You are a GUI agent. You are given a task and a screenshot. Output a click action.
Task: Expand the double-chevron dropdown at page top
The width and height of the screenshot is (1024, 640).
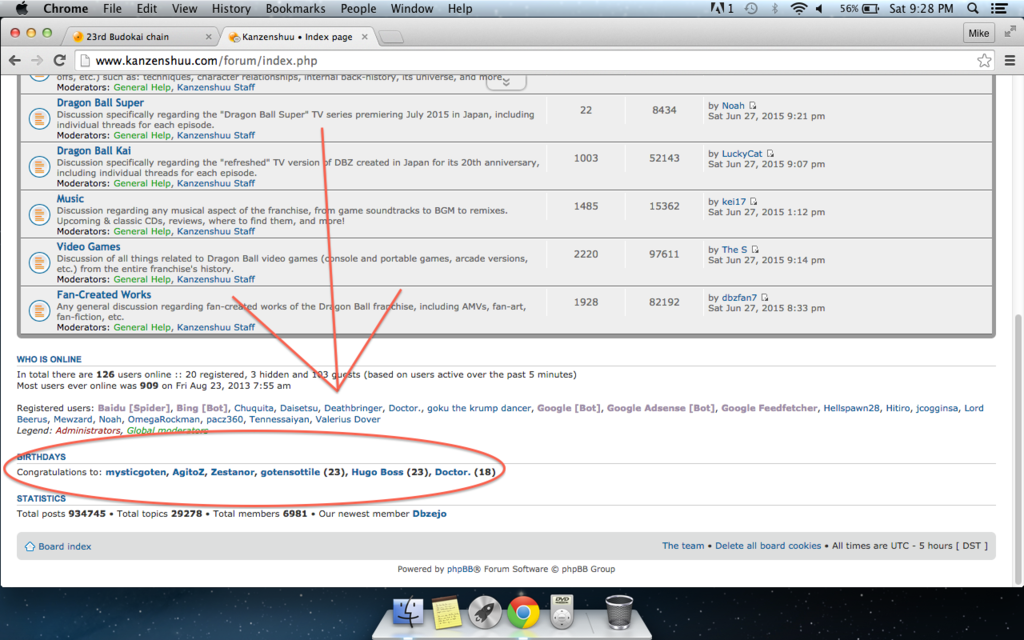506,81
